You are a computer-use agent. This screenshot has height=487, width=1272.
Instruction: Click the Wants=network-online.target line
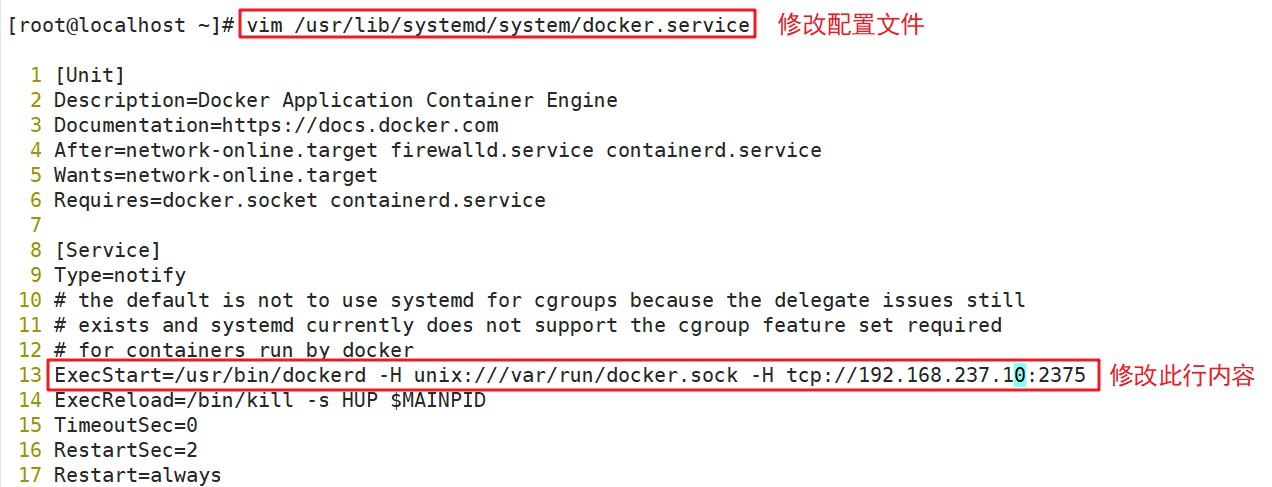pyautogui.click(x=215, y=175)
